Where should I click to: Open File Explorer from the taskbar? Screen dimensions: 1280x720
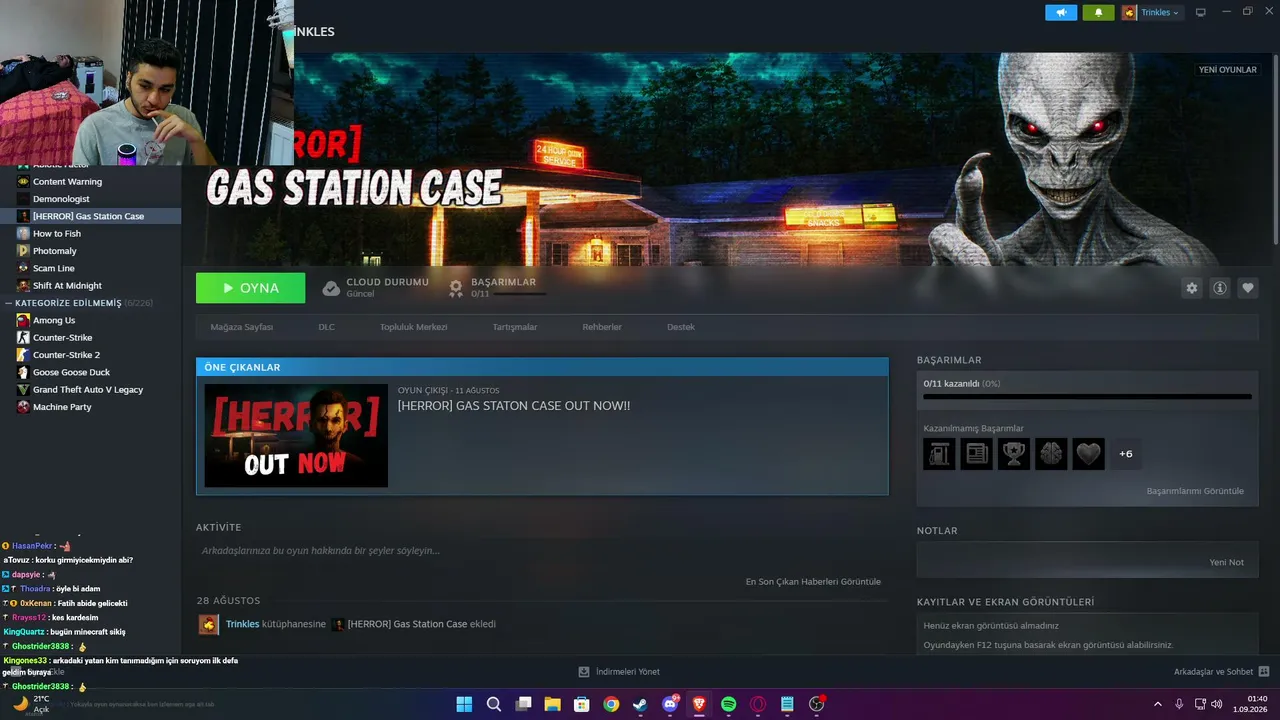click(552, 704)
